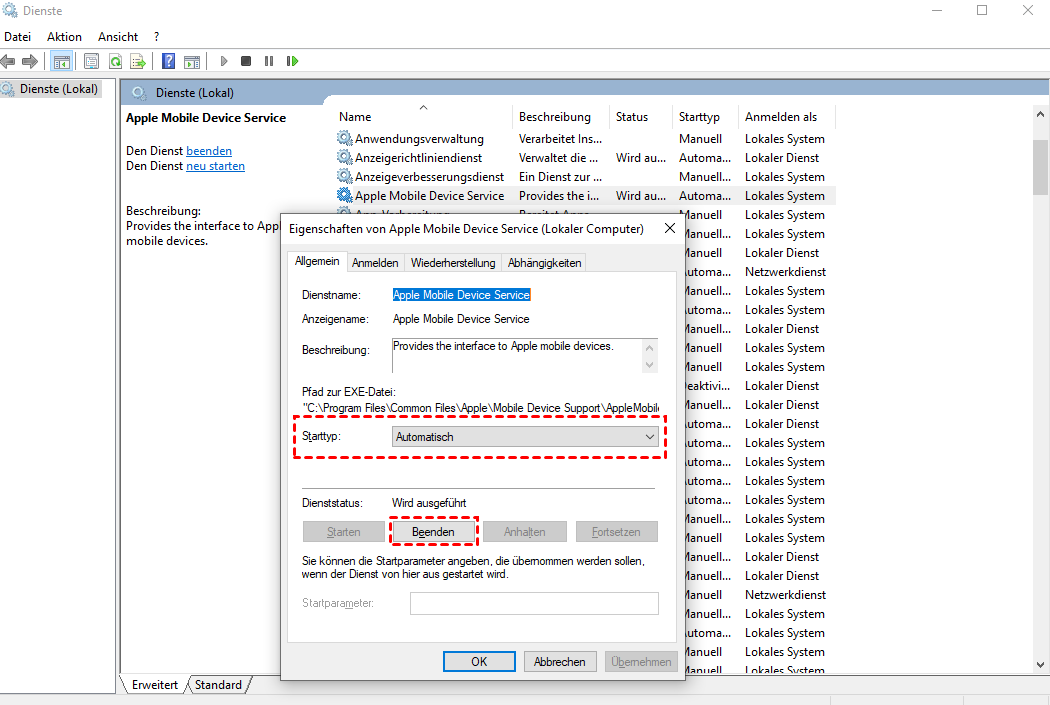Click the services list scrollbar down arrow
Screen dimensions: 1050x705
coord(1040,665)
